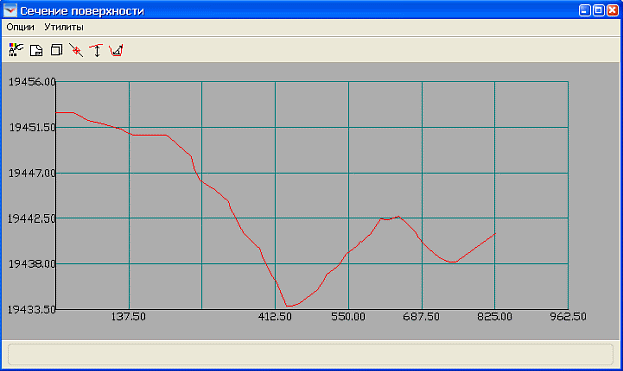
Task: Click the Сечение поверхности title bar text
Action: point(82,11)
